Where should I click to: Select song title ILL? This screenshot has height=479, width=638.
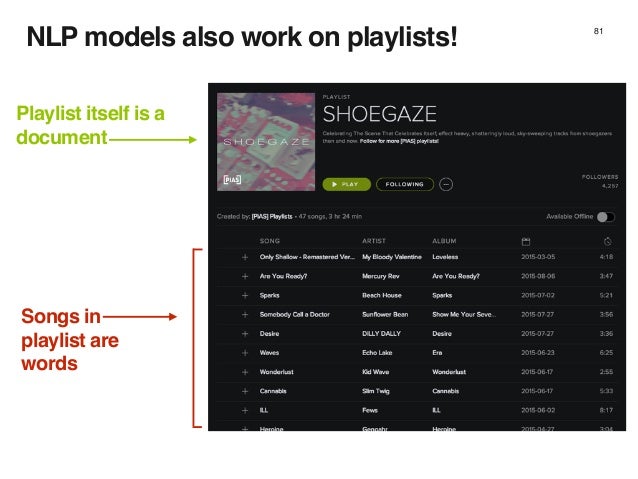coord(264,410)
